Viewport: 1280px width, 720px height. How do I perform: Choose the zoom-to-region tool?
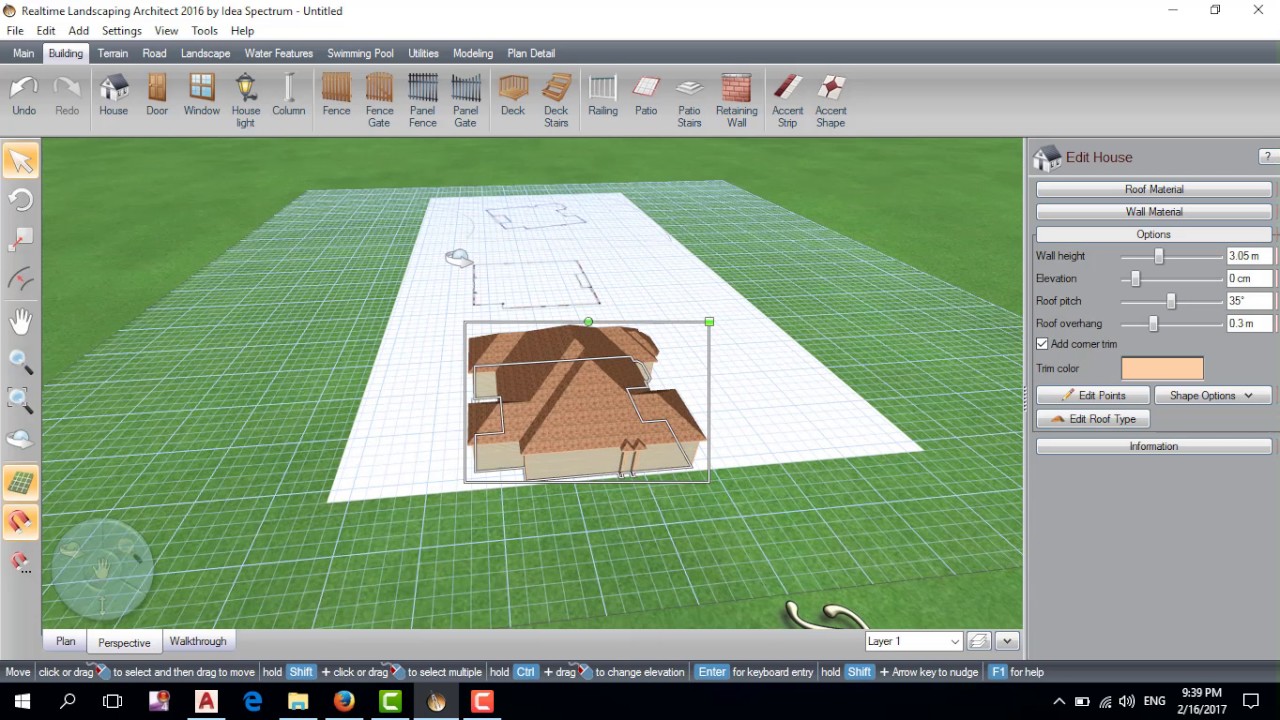(20, 400)
